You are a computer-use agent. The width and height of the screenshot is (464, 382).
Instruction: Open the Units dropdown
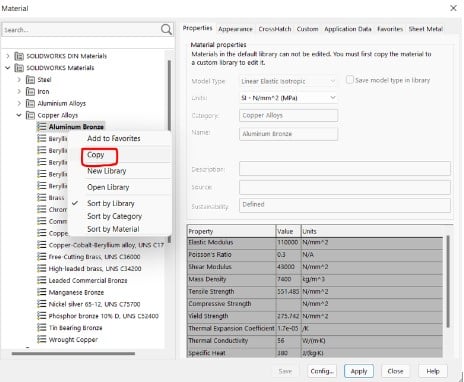pyautogui.click(x=288, y=98)
